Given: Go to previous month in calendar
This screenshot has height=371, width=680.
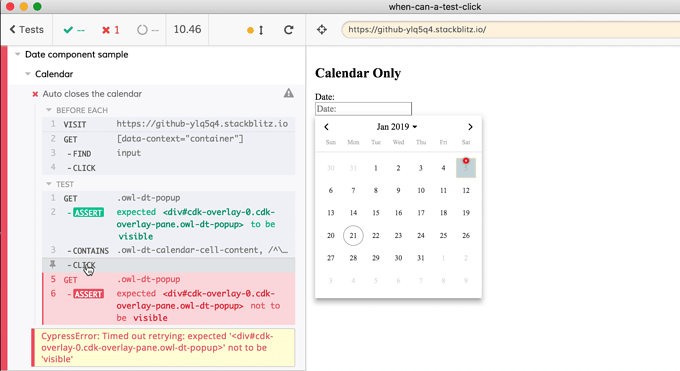Looking at the screenshot, I should [x=327, y=127].
